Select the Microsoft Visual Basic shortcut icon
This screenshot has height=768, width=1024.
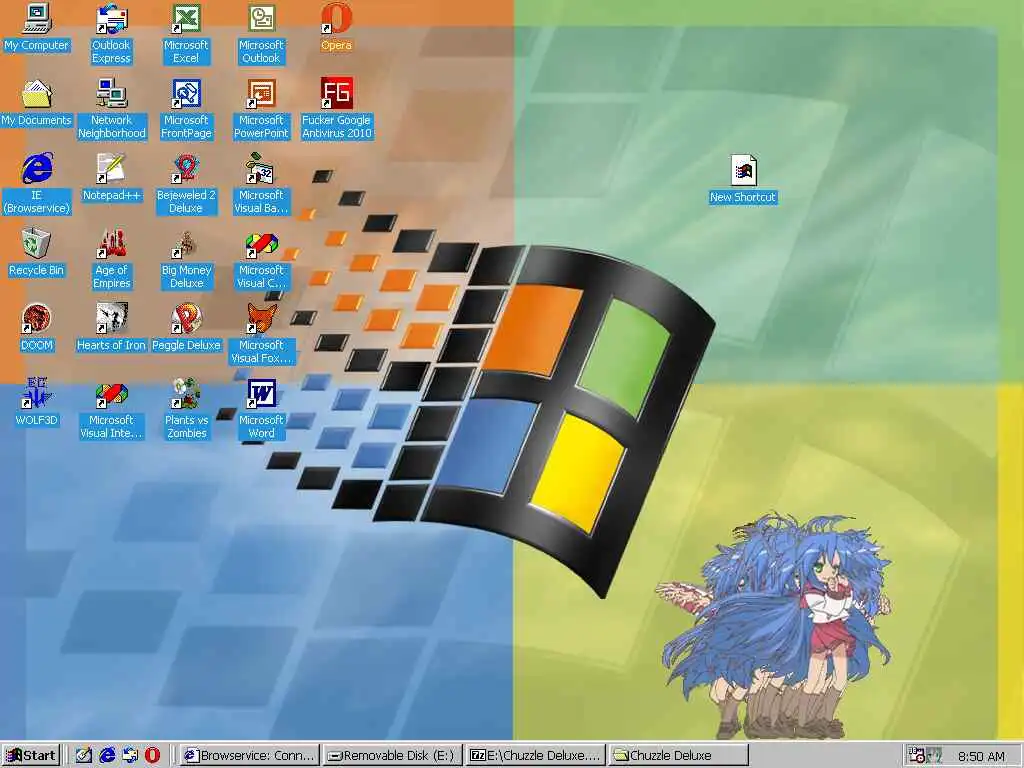point(261,168)
